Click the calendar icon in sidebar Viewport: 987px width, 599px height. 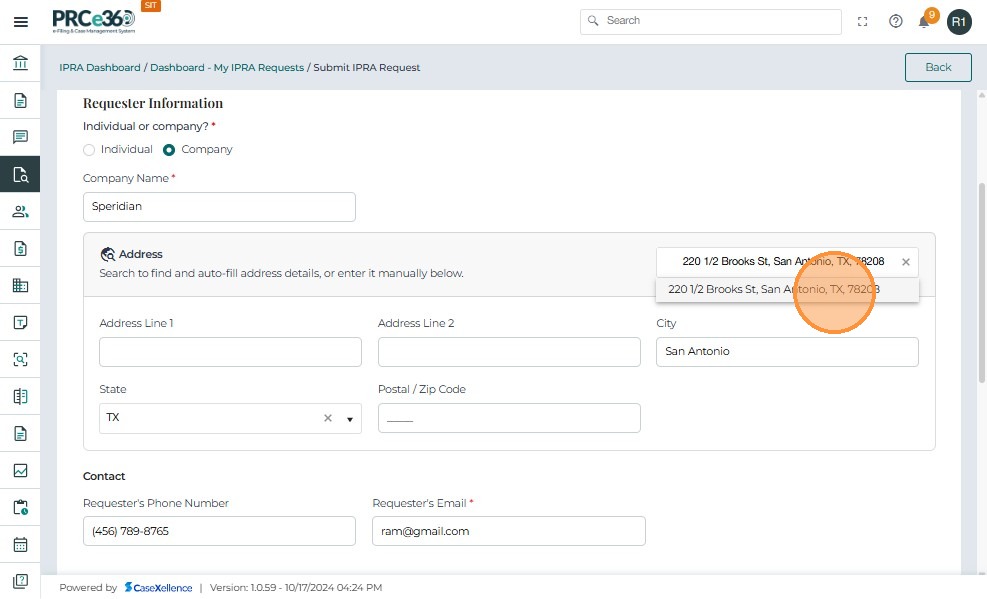tap(20, 545)
